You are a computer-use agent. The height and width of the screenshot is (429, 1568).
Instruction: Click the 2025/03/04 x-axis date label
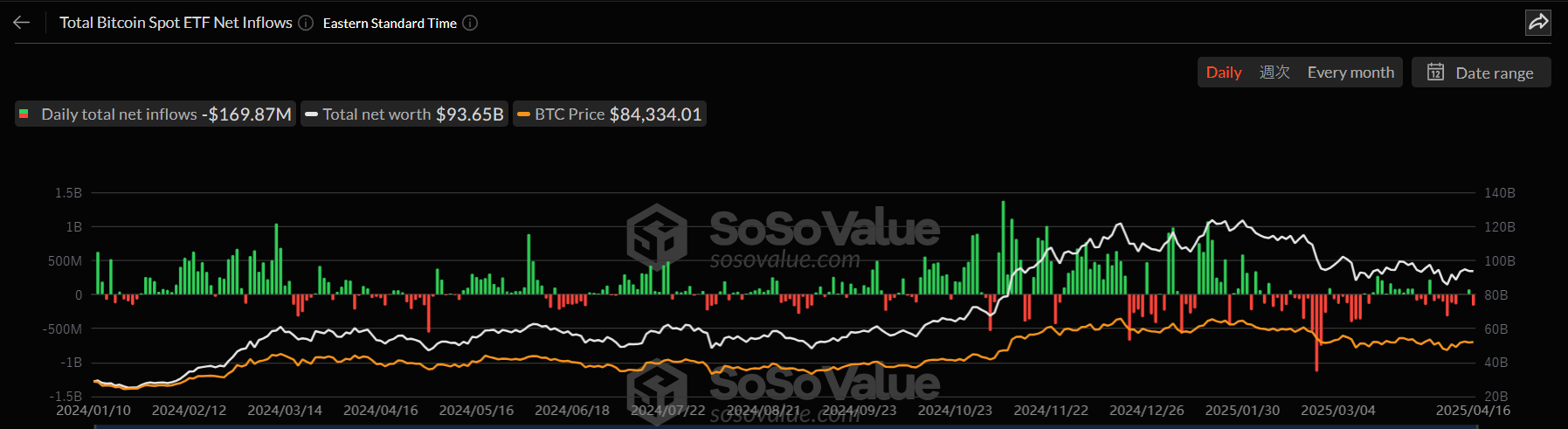pyautogui.click(x=1338, y=411)
